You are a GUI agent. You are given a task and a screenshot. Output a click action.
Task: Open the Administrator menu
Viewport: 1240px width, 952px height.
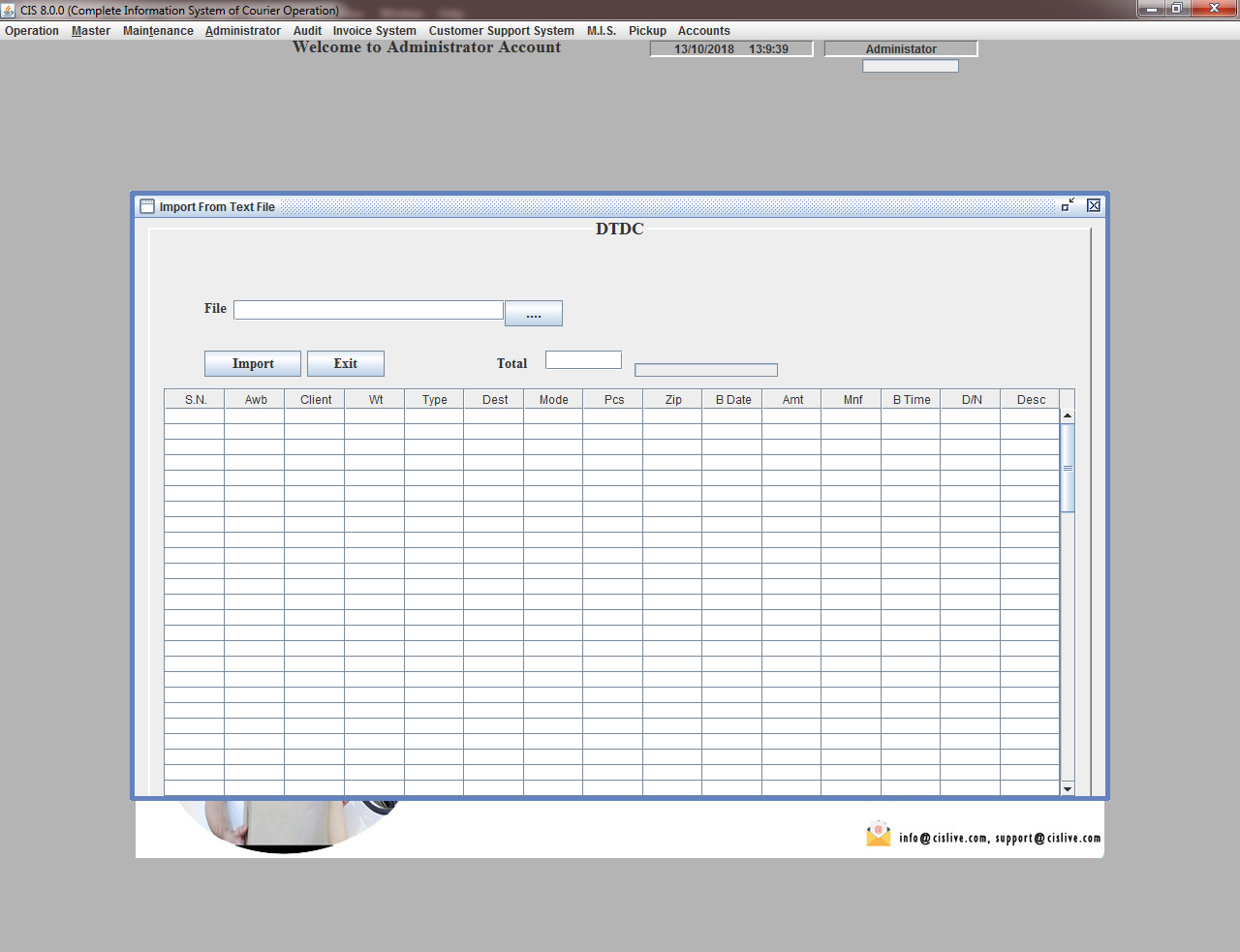243,31
